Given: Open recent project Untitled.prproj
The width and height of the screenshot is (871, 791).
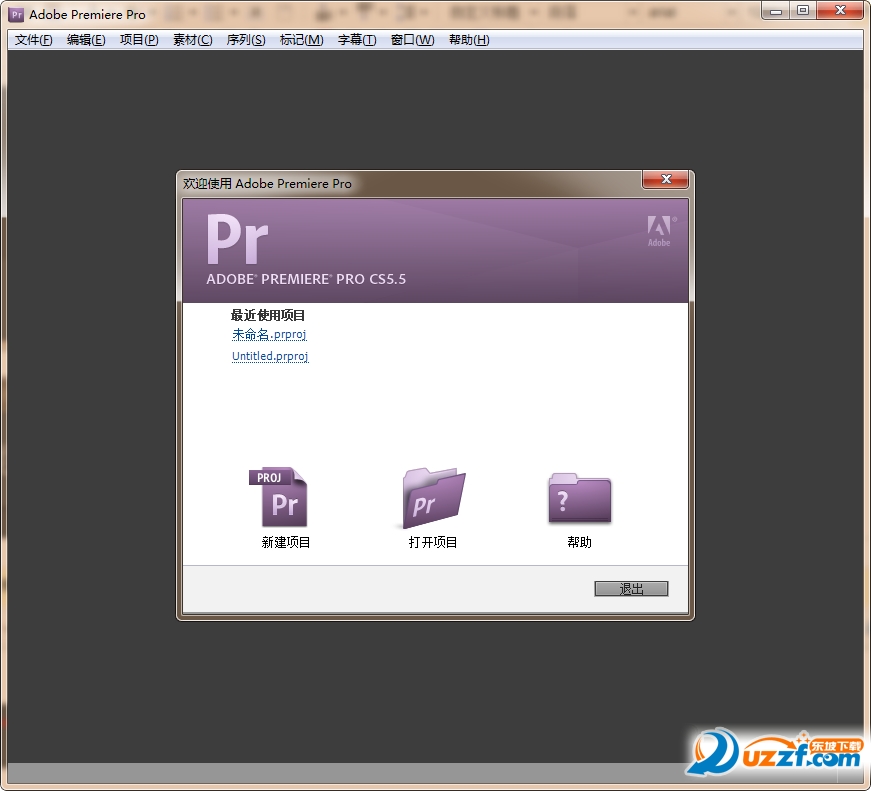Looking at the screenshot, I should pyautogui.click(x=270, y=356).
